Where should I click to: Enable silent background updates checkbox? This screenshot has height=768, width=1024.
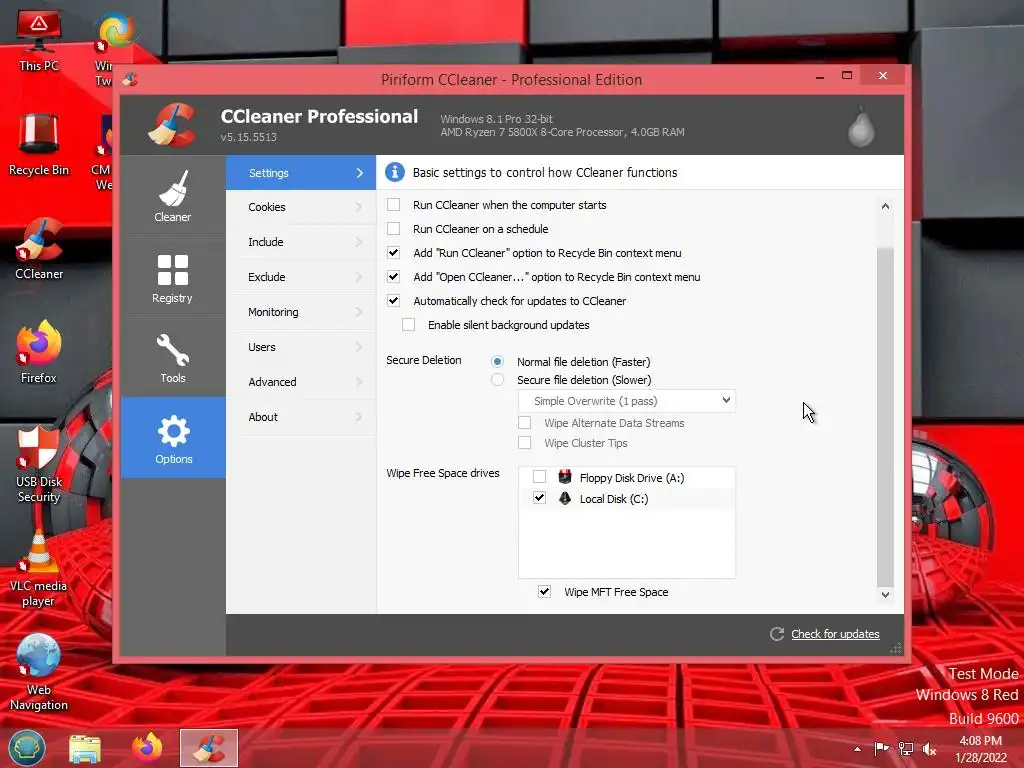(408, 325)
